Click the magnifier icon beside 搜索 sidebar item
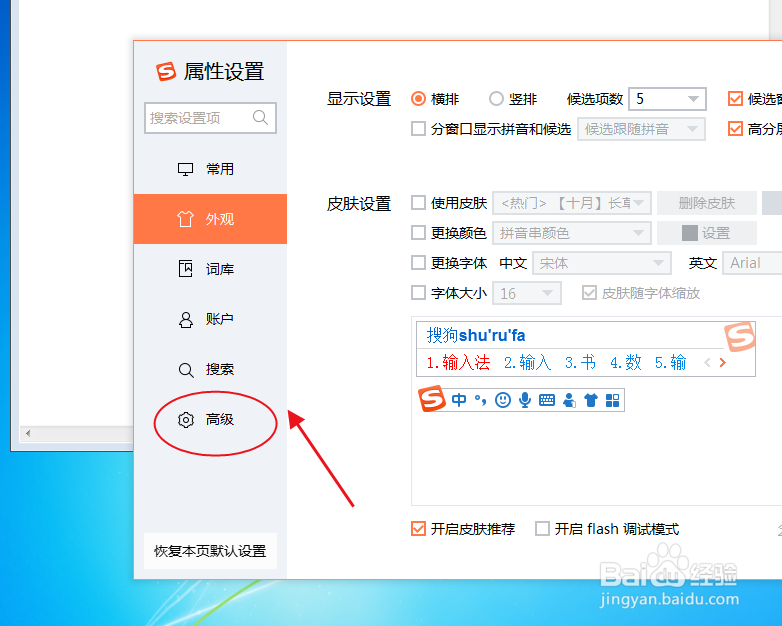Screen dimensions: 782x626 (x=186, y=370)
